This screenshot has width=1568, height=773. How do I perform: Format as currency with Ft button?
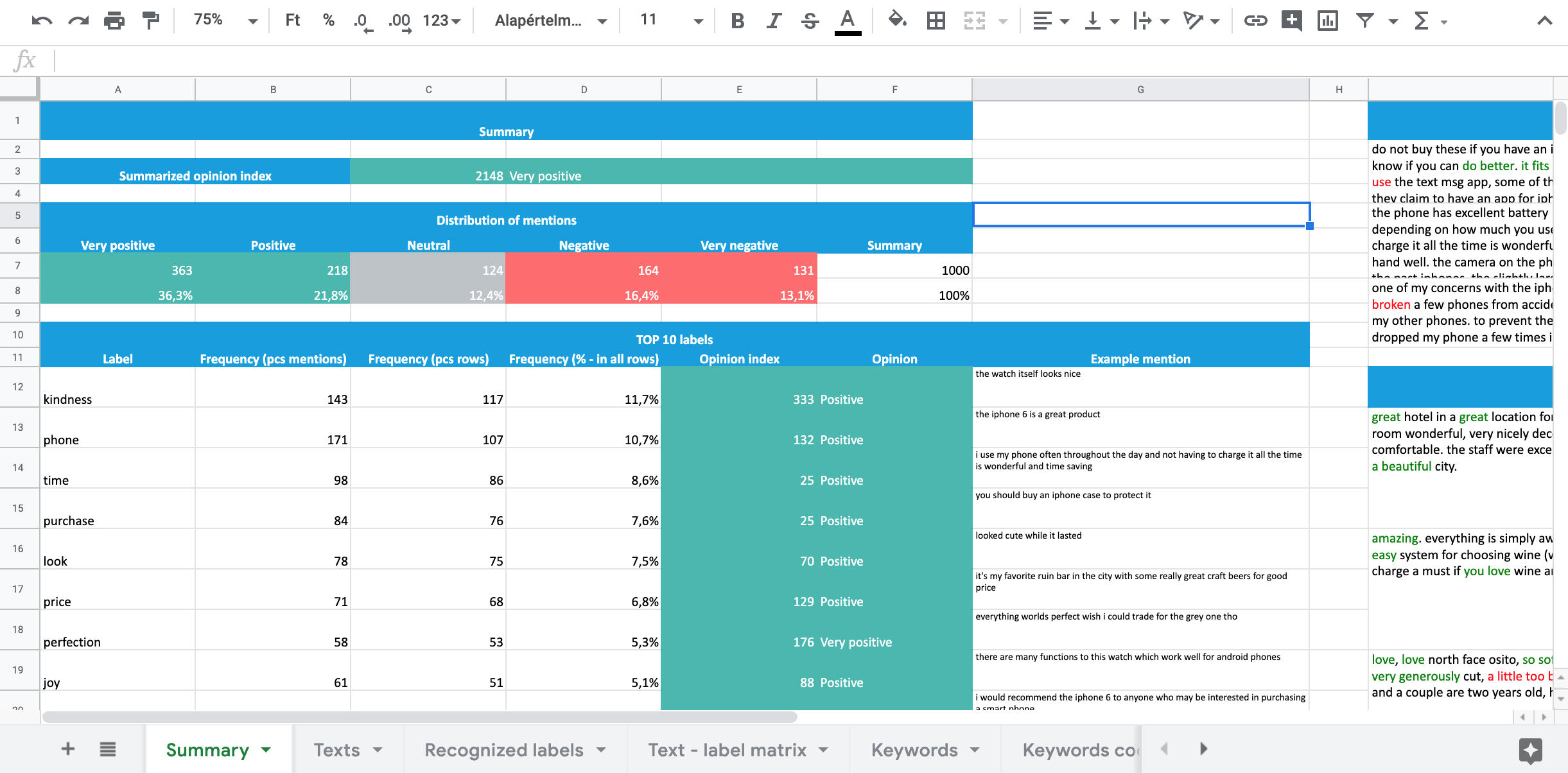293,21
